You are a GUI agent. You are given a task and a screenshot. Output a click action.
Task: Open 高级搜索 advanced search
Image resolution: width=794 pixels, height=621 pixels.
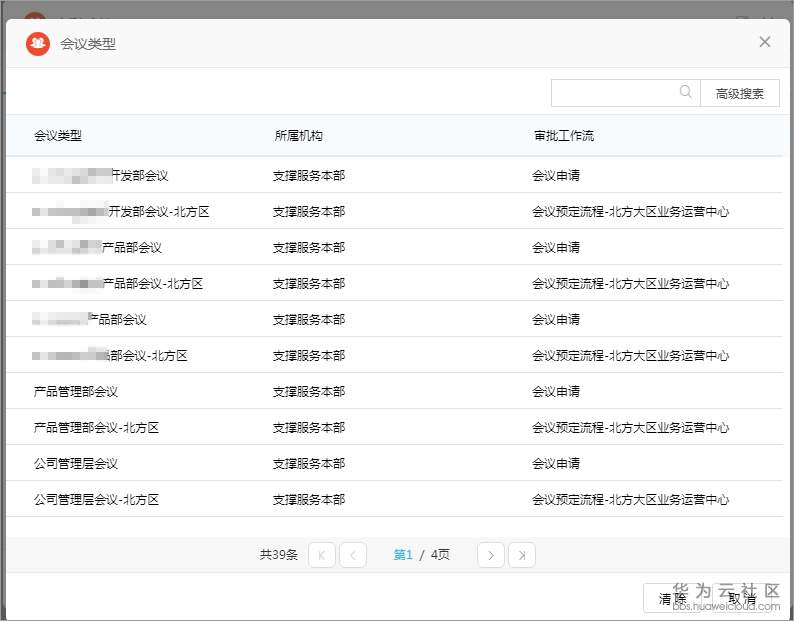[739, 93]
